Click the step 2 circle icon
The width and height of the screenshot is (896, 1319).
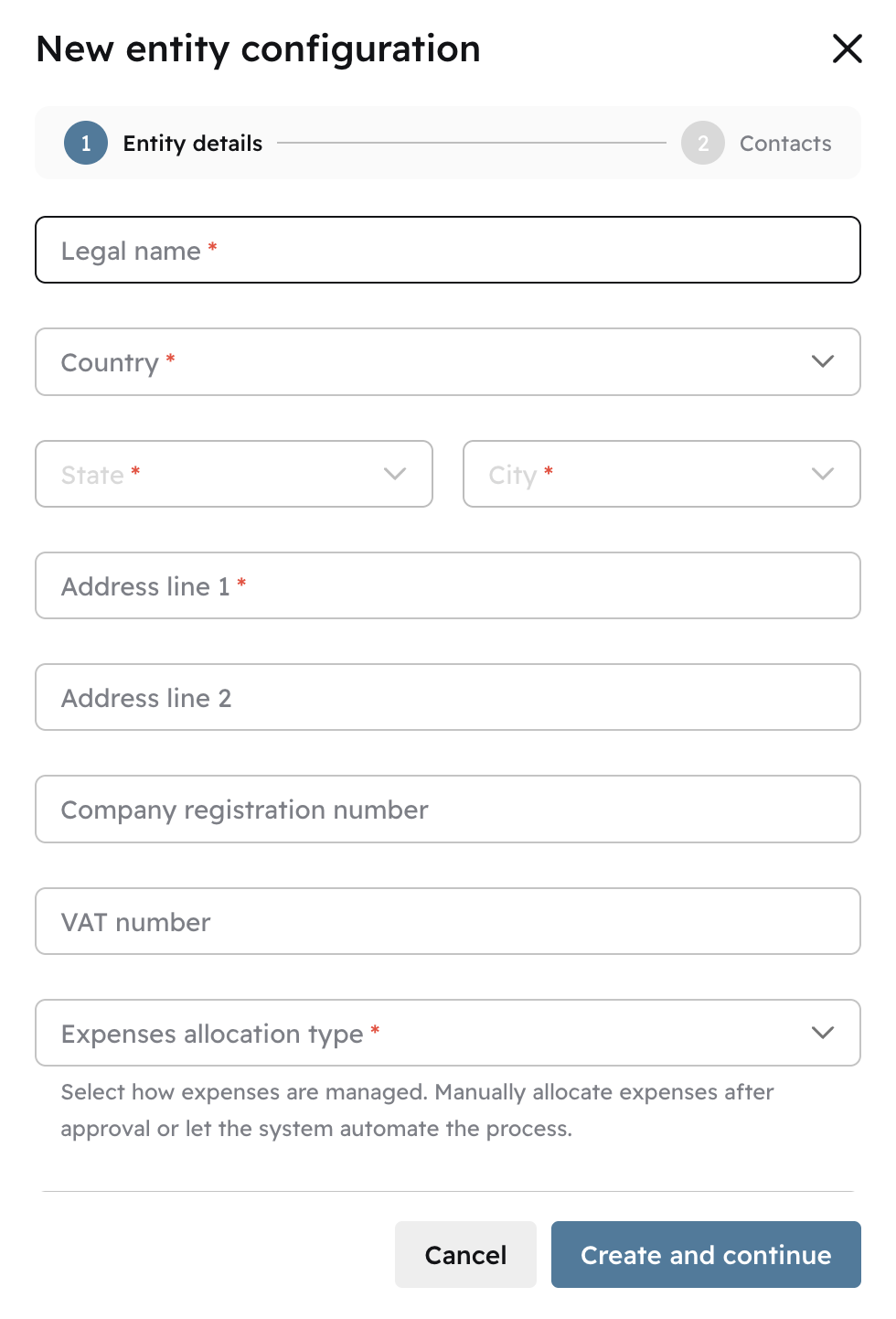tap(703, 144)
